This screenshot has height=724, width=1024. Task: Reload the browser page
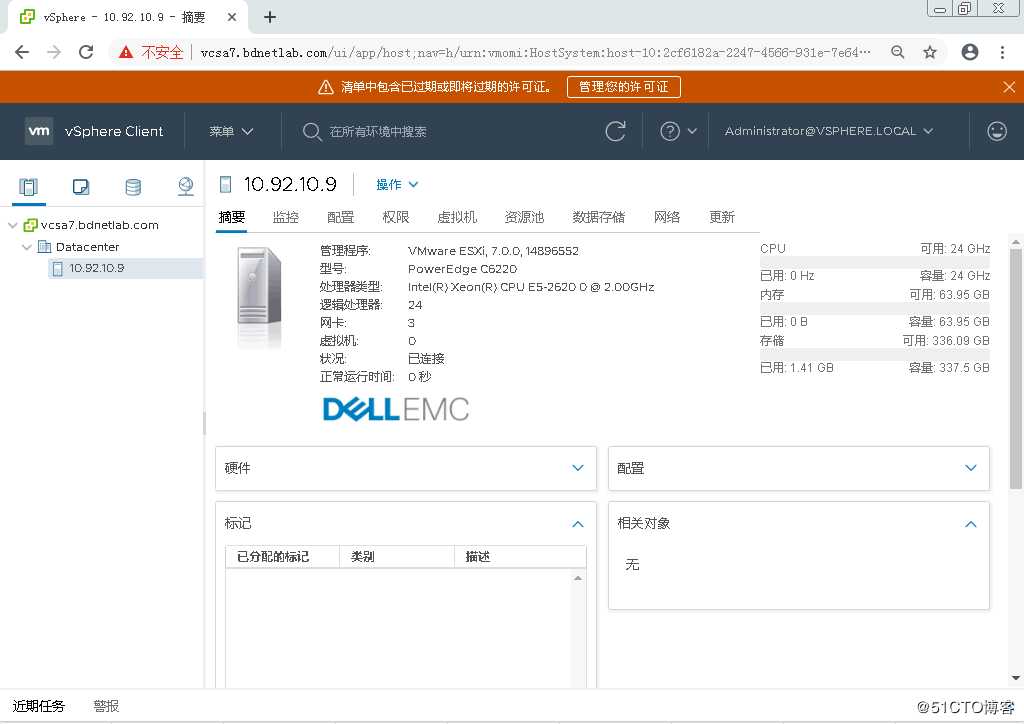(86, 52)
